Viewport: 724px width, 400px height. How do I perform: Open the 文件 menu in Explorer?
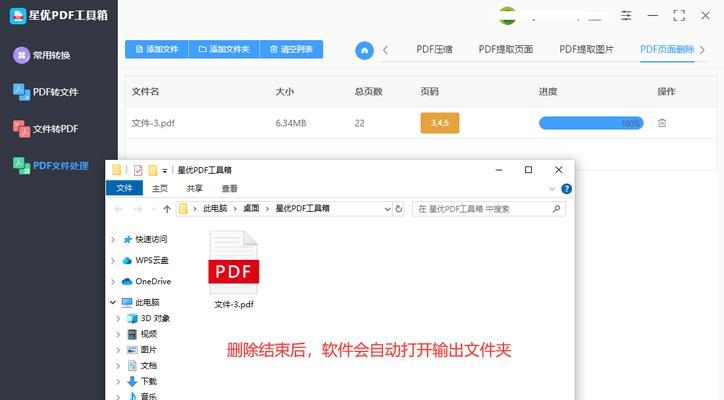click(x=124, y=188)
